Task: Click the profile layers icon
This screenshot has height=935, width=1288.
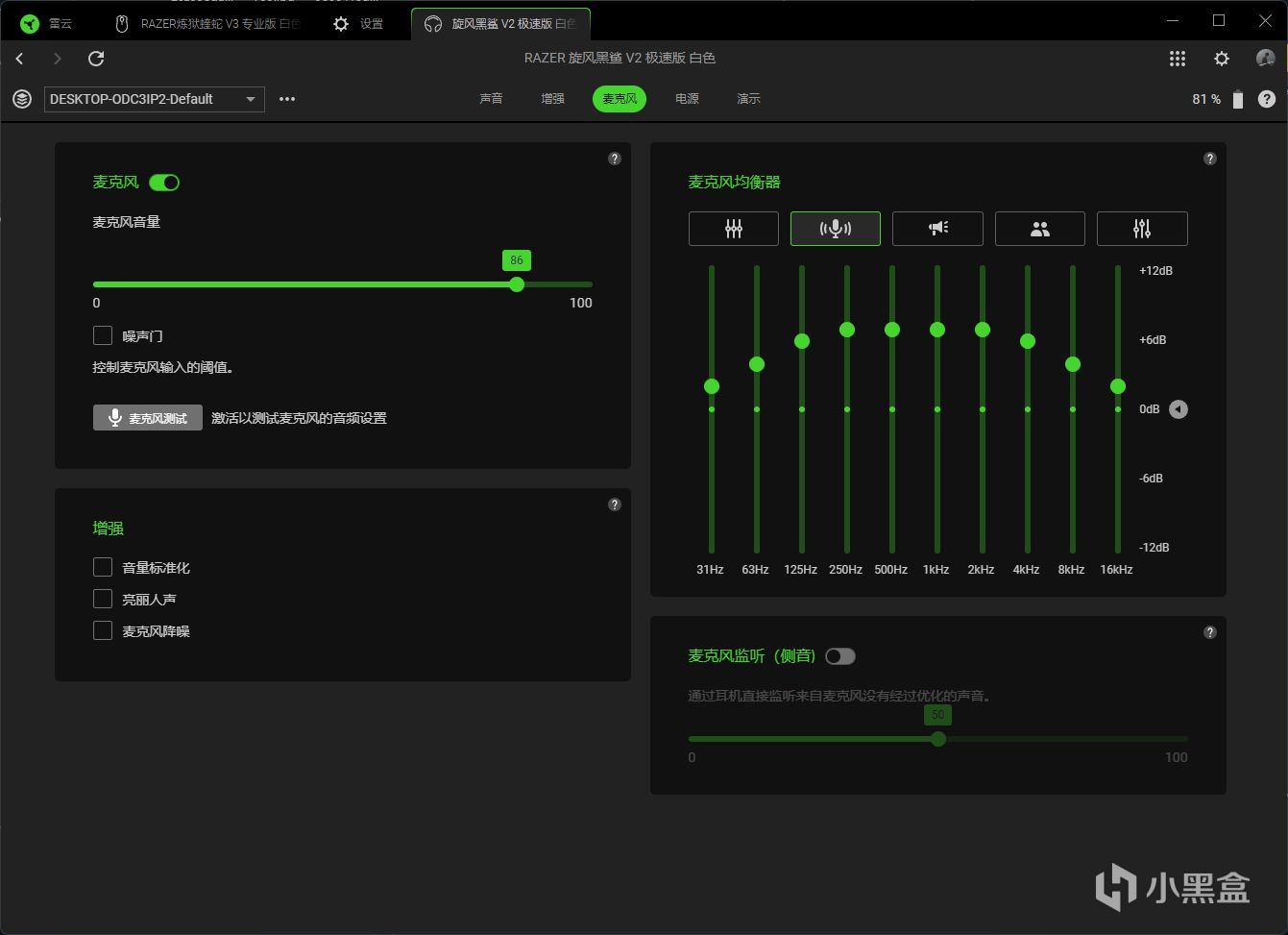Action: pos(22,99)
